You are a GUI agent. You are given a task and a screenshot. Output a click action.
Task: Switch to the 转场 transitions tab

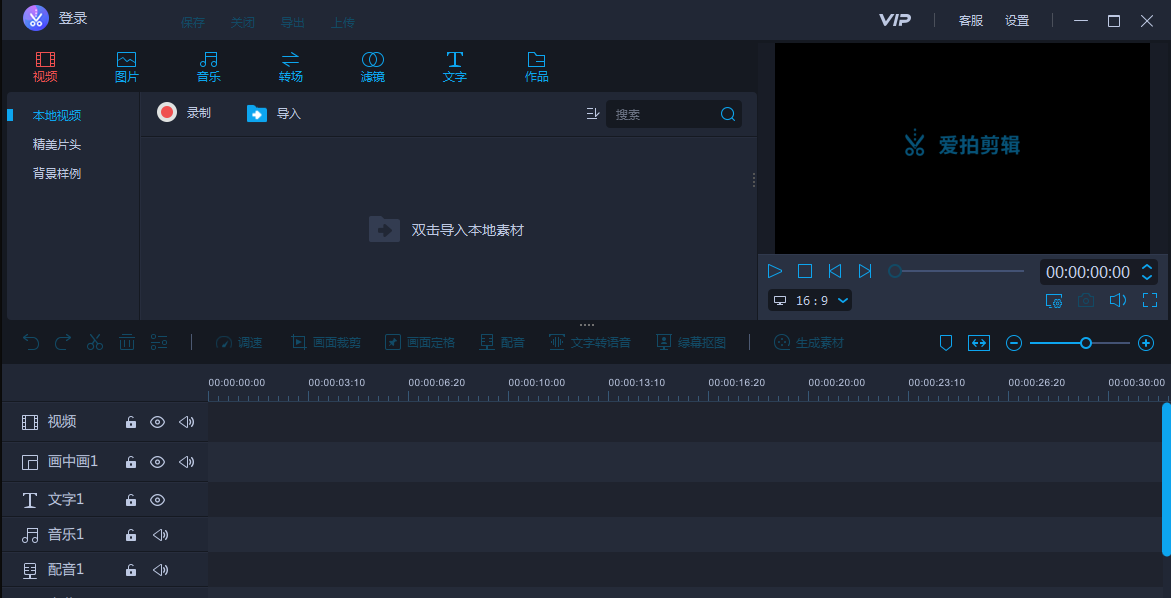[x=290, y=66]
